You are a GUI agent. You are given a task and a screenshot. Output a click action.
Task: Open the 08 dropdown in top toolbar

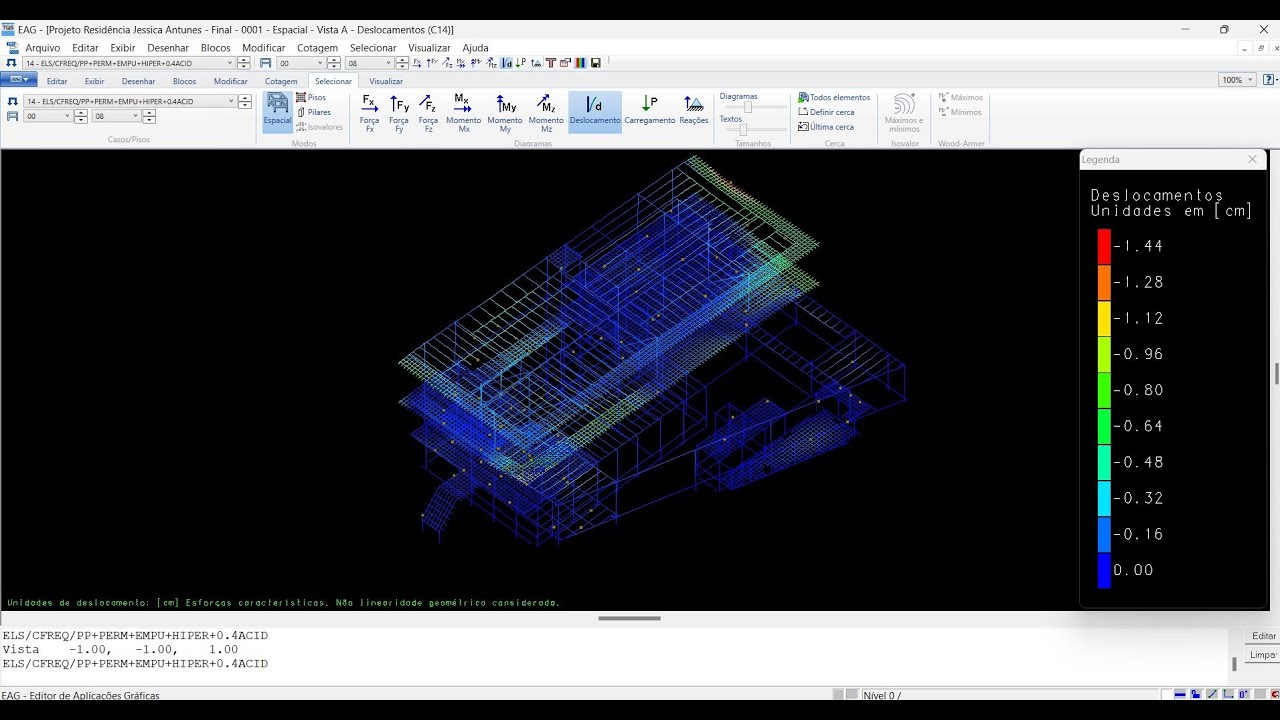388,63
